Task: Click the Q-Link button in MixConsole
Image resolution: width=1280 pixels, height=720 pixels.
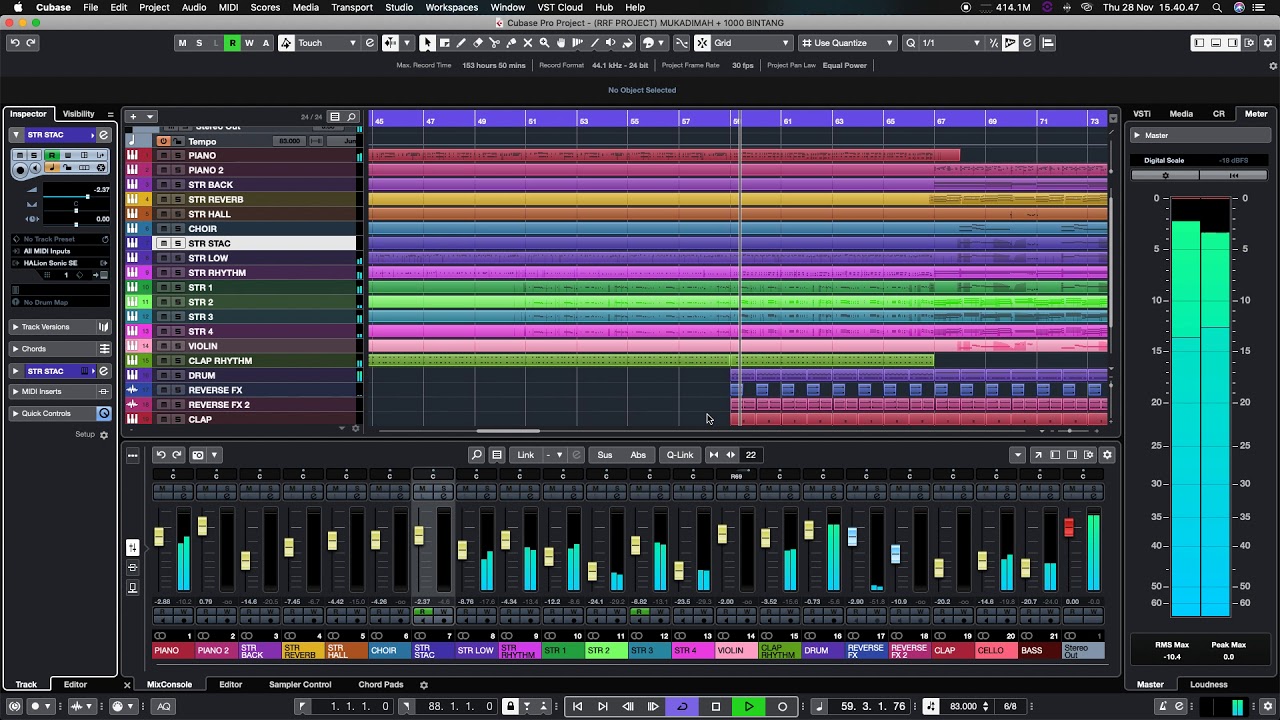Action: (x=680, y=455)
